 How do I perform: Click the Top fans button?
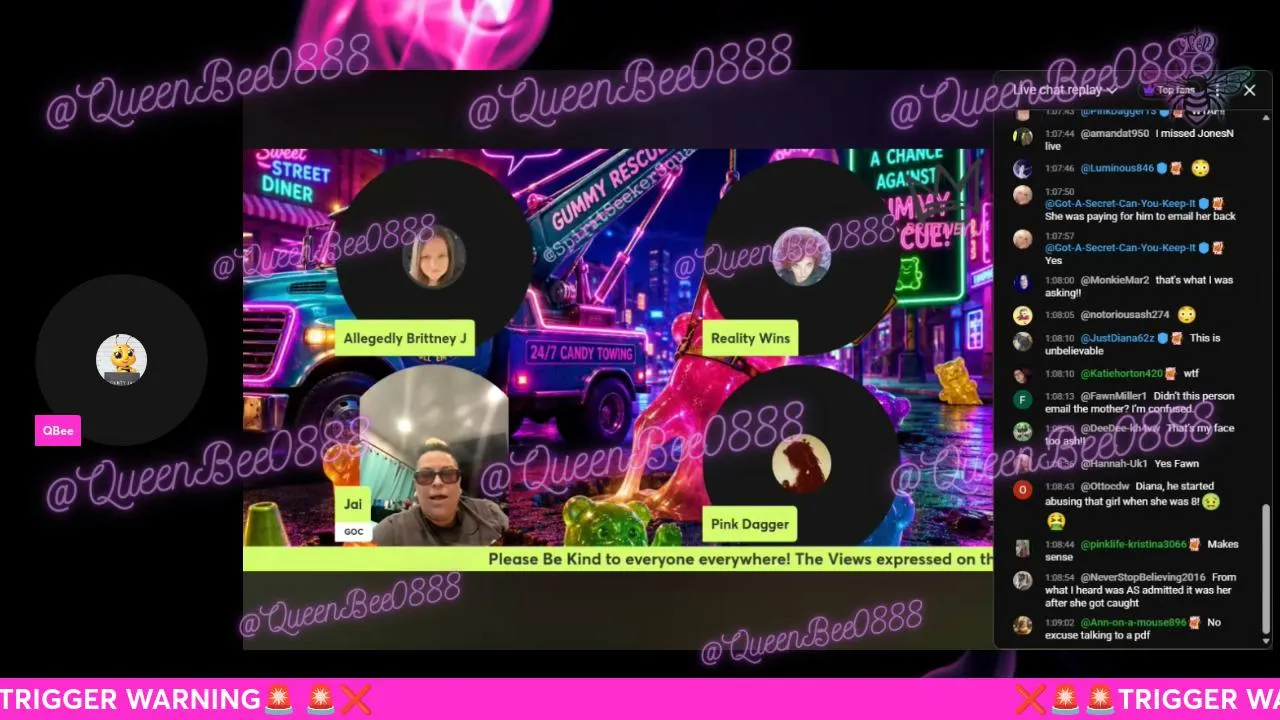coord(1168,90)
